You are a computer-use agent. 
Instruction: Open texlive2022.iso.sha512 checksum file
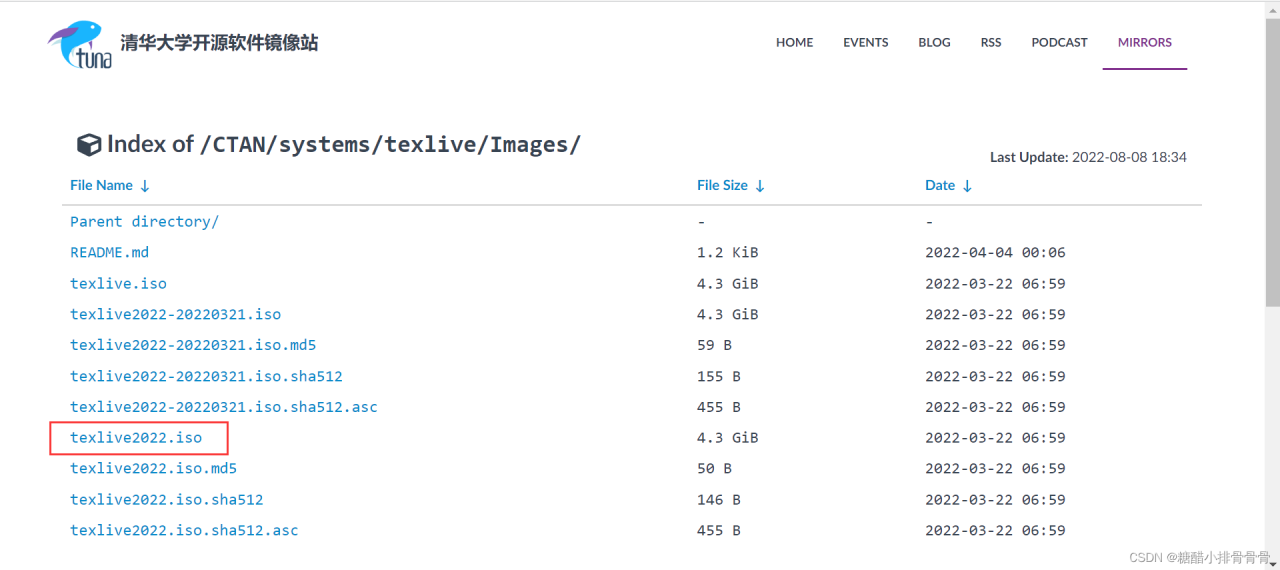[166, 500]
